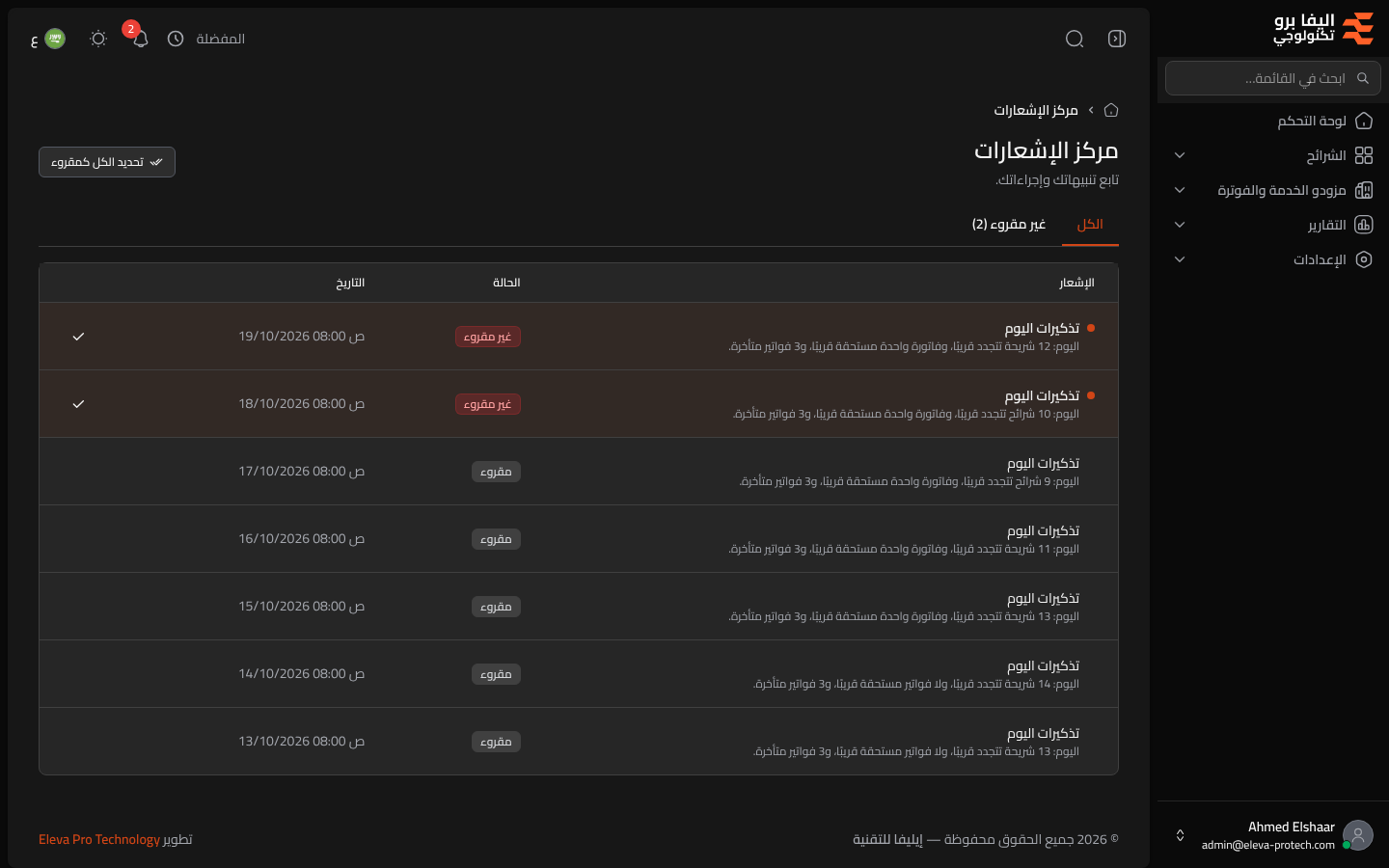Expand the الشرائح sidebar menu chevron

(x=1180, y=155)
